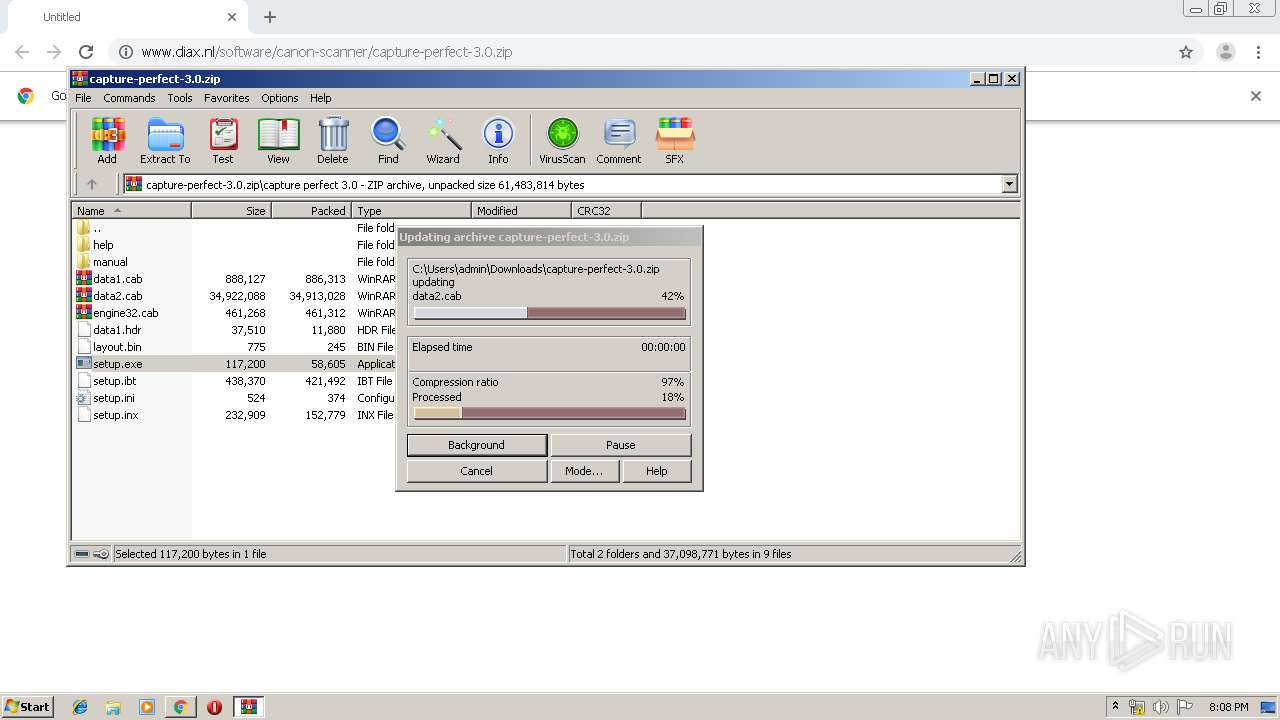The height and width of the screenshot is (720, 1280).
Task: Open Opera from the taskbar
Action: pyautogui.click(x=214, y=707)
